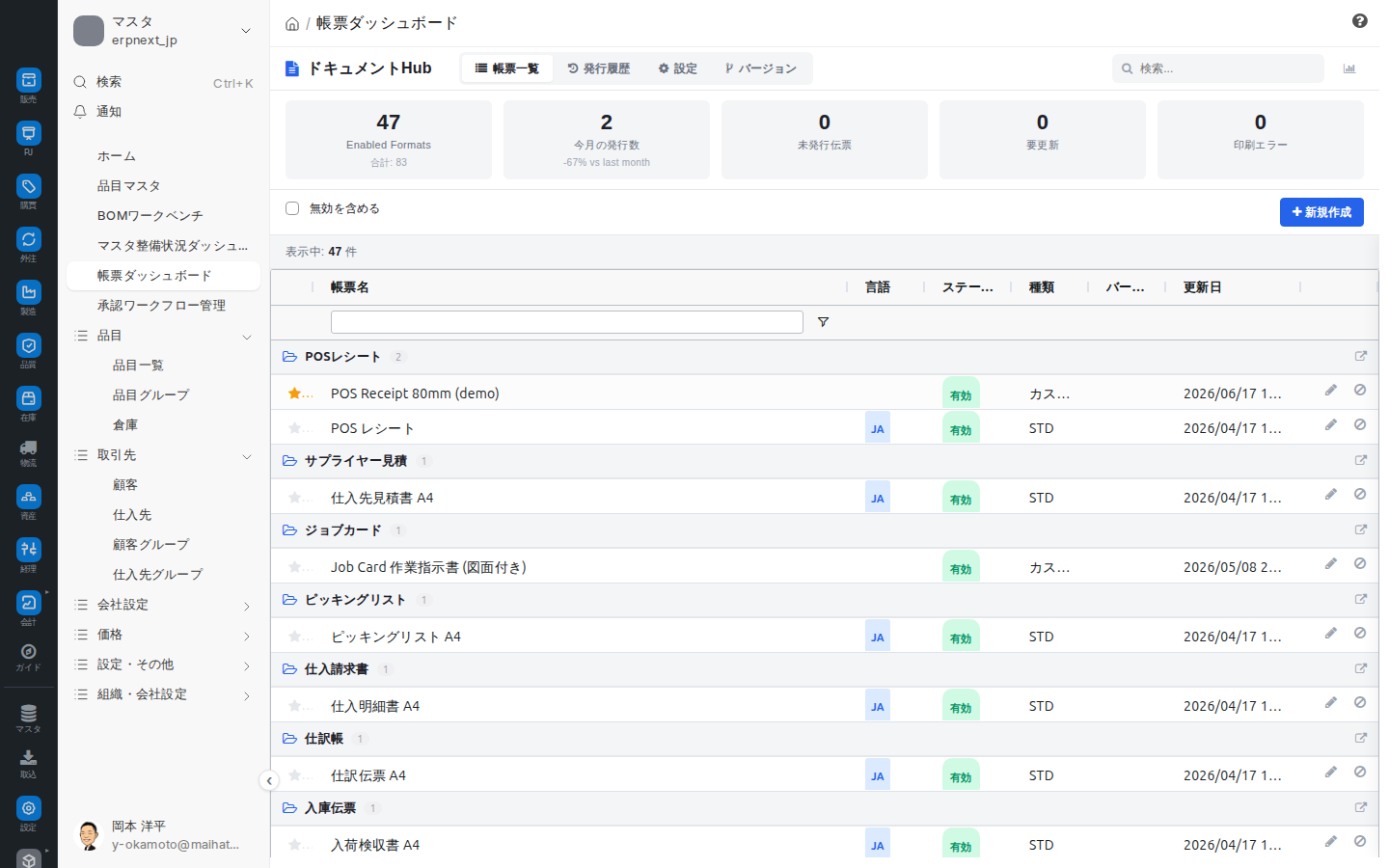Open the 在庫 module icon
Viewport: 1389px width, 868px height.
pos(28,398)
